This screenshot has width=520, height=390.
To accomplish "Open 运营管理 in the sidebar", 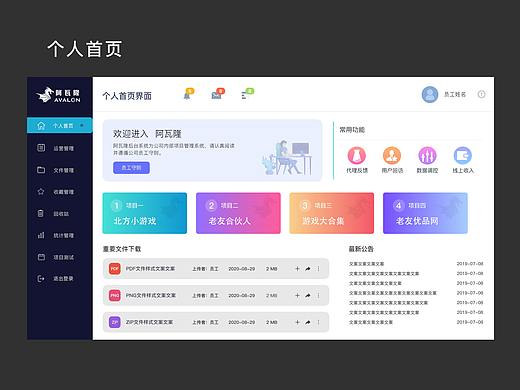I will click(60, 148).
